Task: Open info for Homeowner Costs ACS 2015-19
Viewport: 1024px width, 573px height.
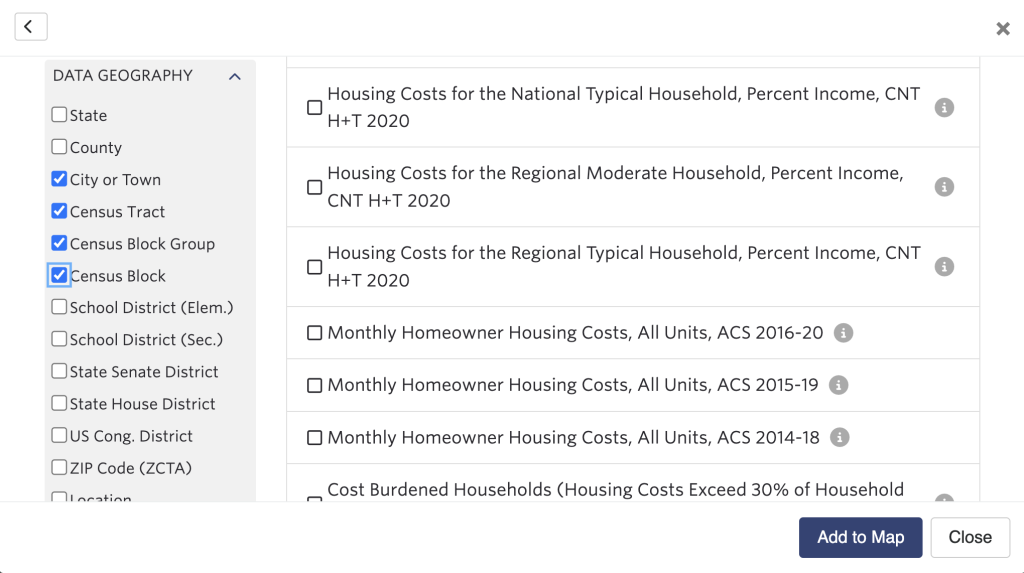Action: (839, 385)
